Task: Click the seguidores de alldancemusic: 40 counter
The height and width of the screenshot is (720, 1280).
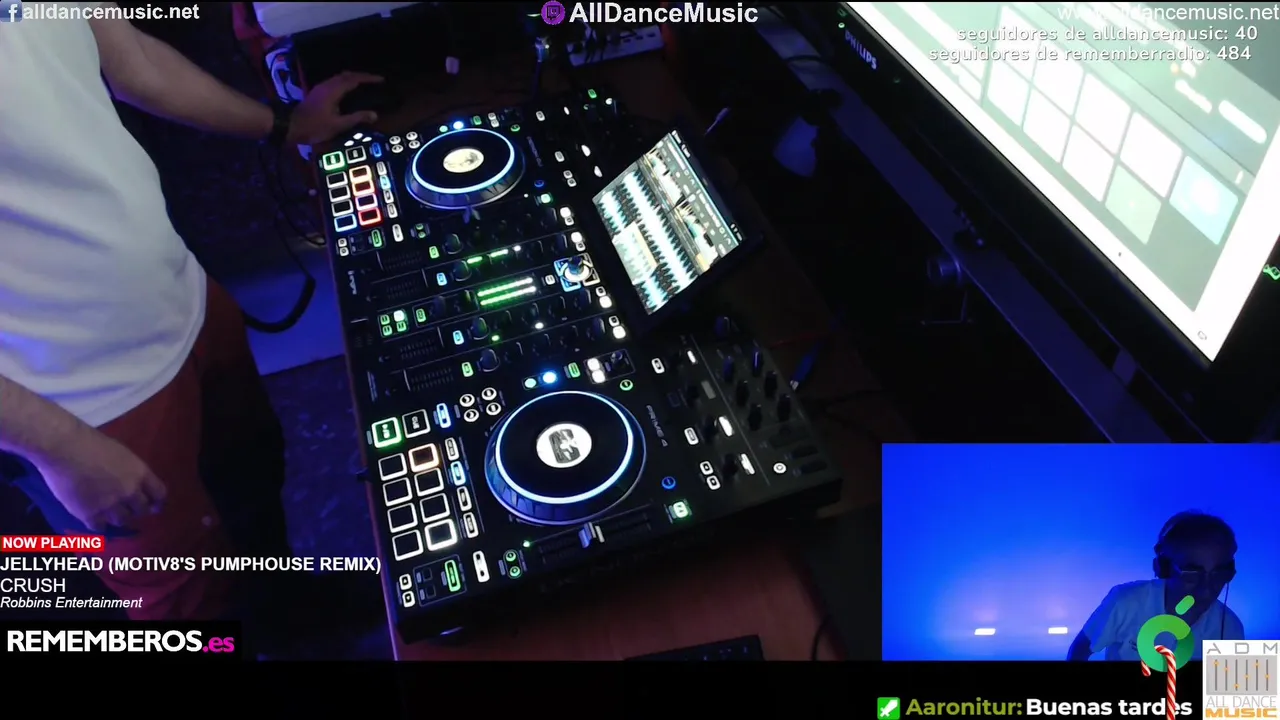Action: (1107, 34)
